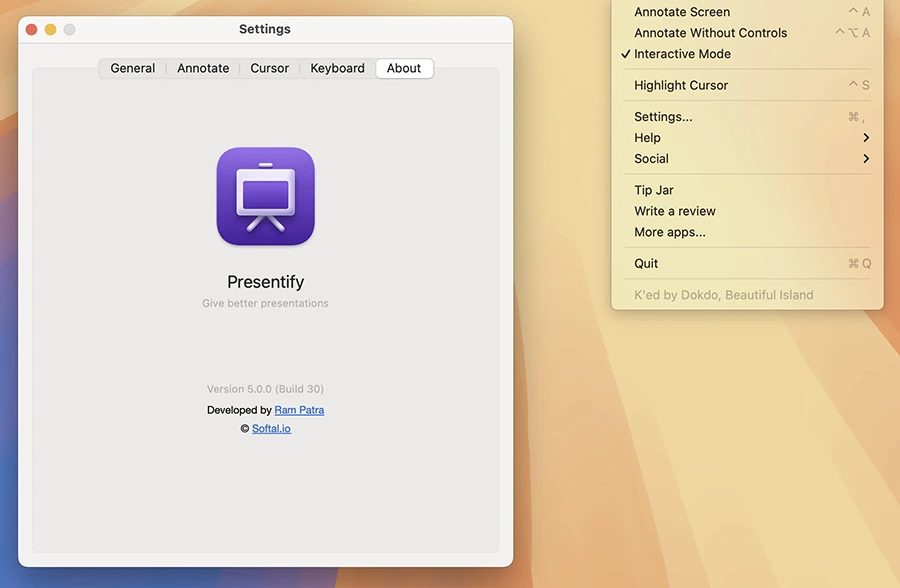
Task: Enable Highlight Cursor from the menu
Action: coord(681,86)
